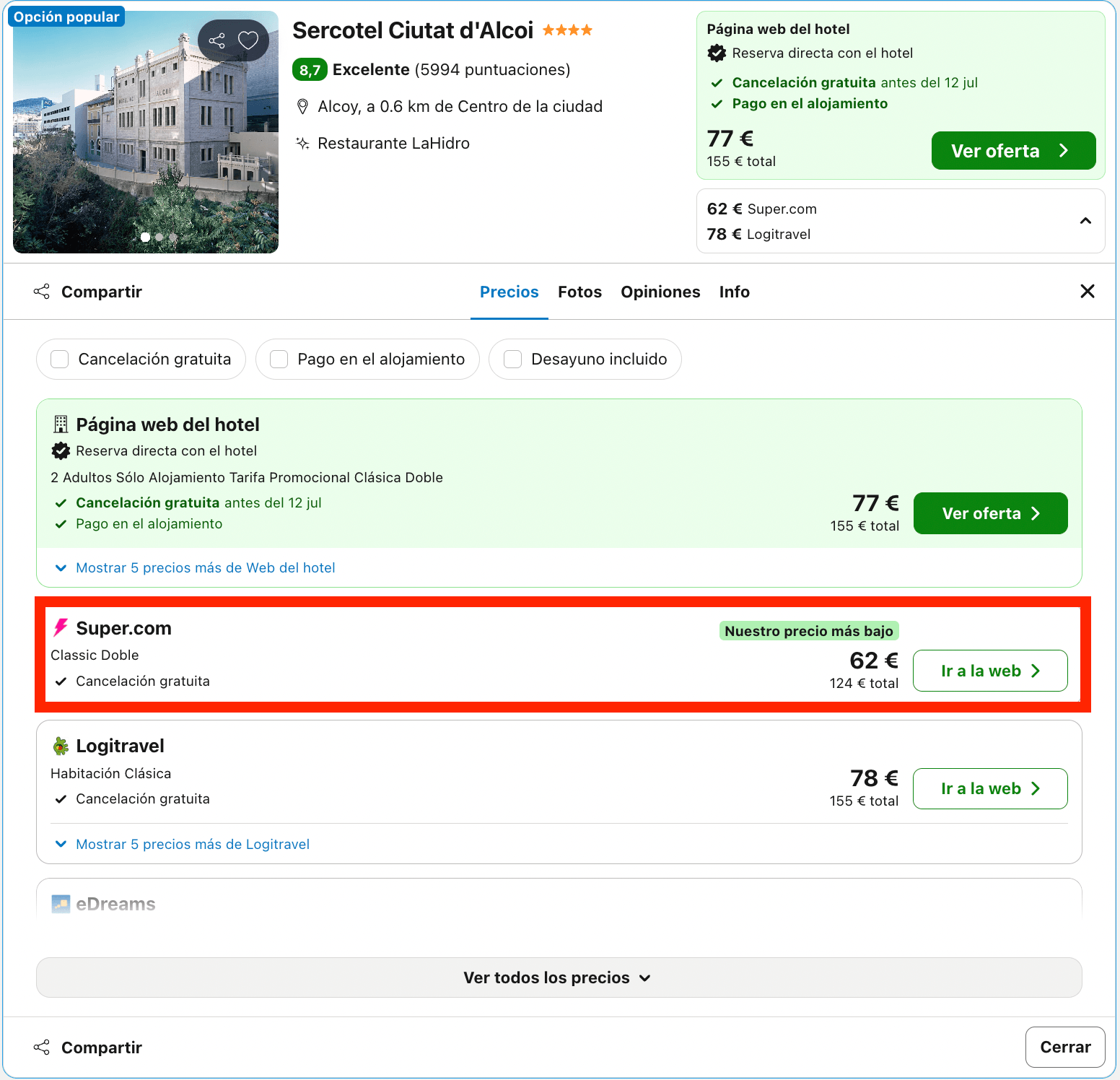
Task: Open the hotel photo thumbnail
Action: (x=146, y=132)
